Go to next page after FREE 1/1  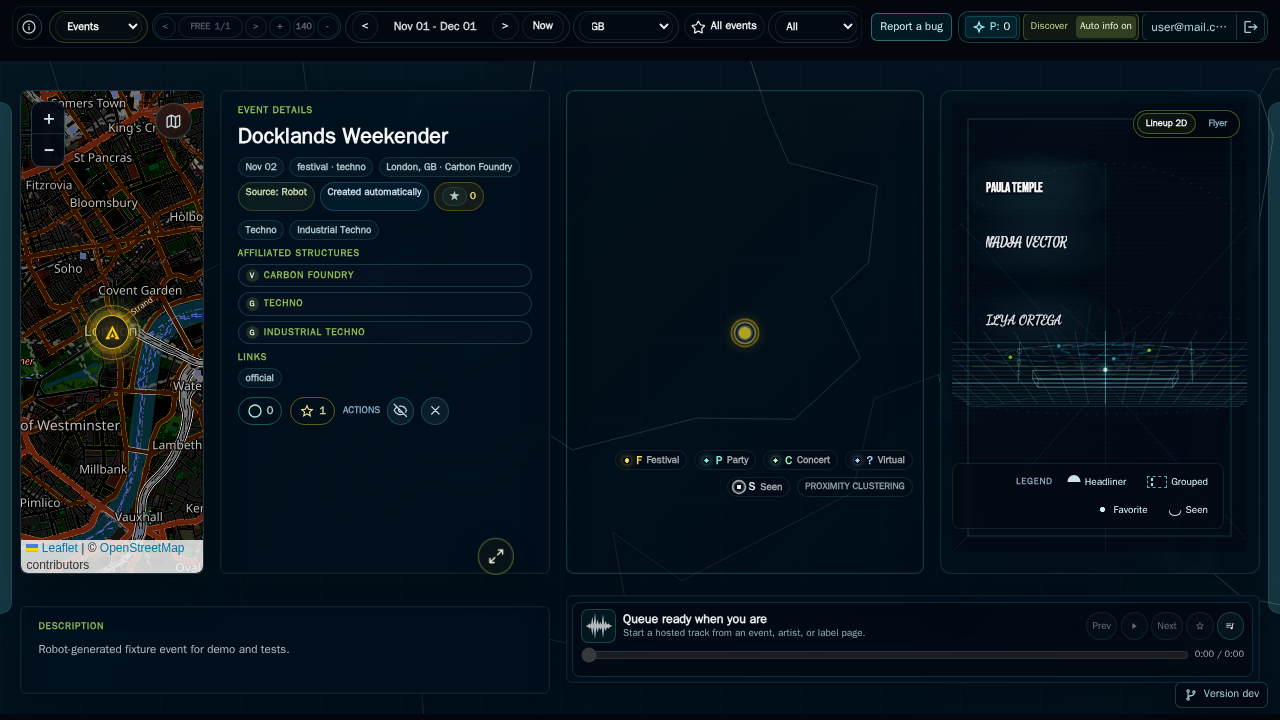[256, 27]
